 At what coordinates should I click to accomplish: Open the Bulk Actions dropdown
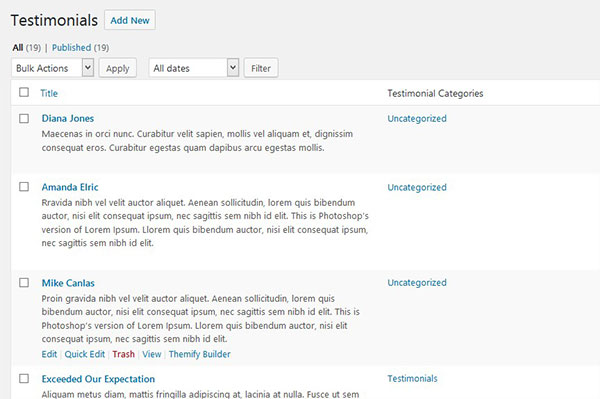tap(53, 68)
